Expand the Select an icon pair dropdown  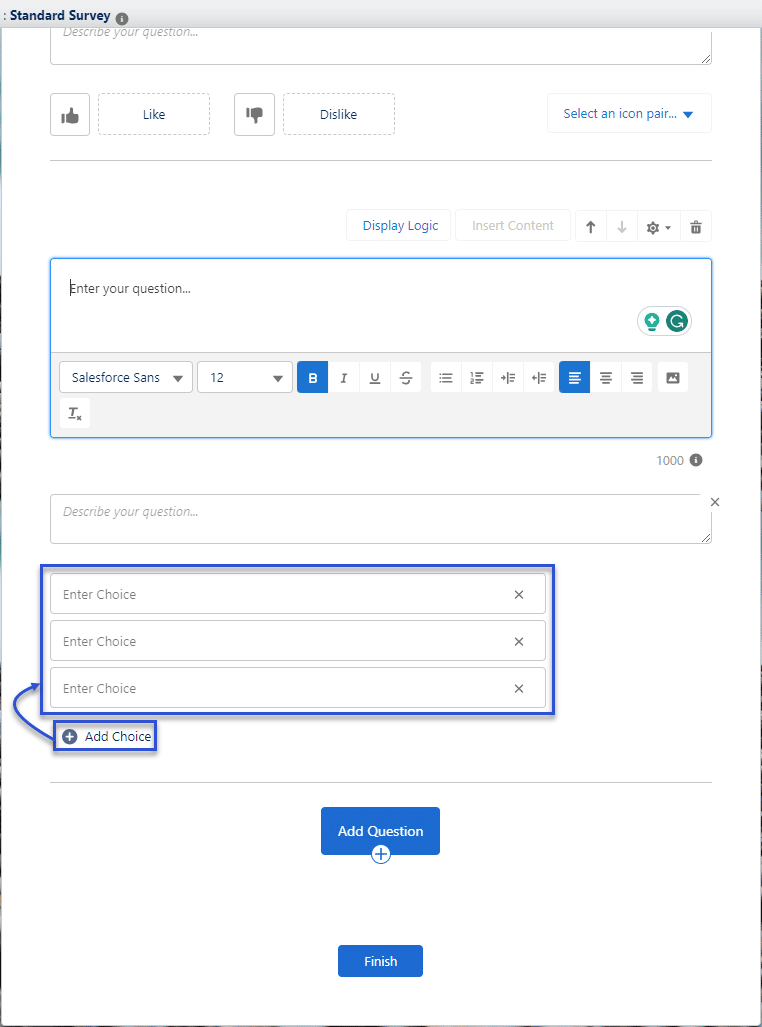click(x=629, y=114)
